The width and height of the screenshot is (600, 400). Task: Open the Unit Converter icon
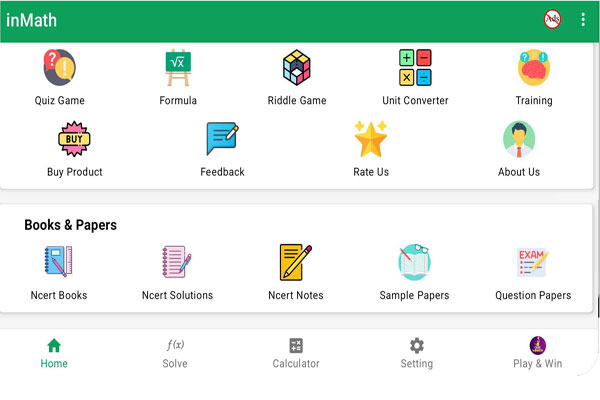pyautogui.click(x=415, y=68)
